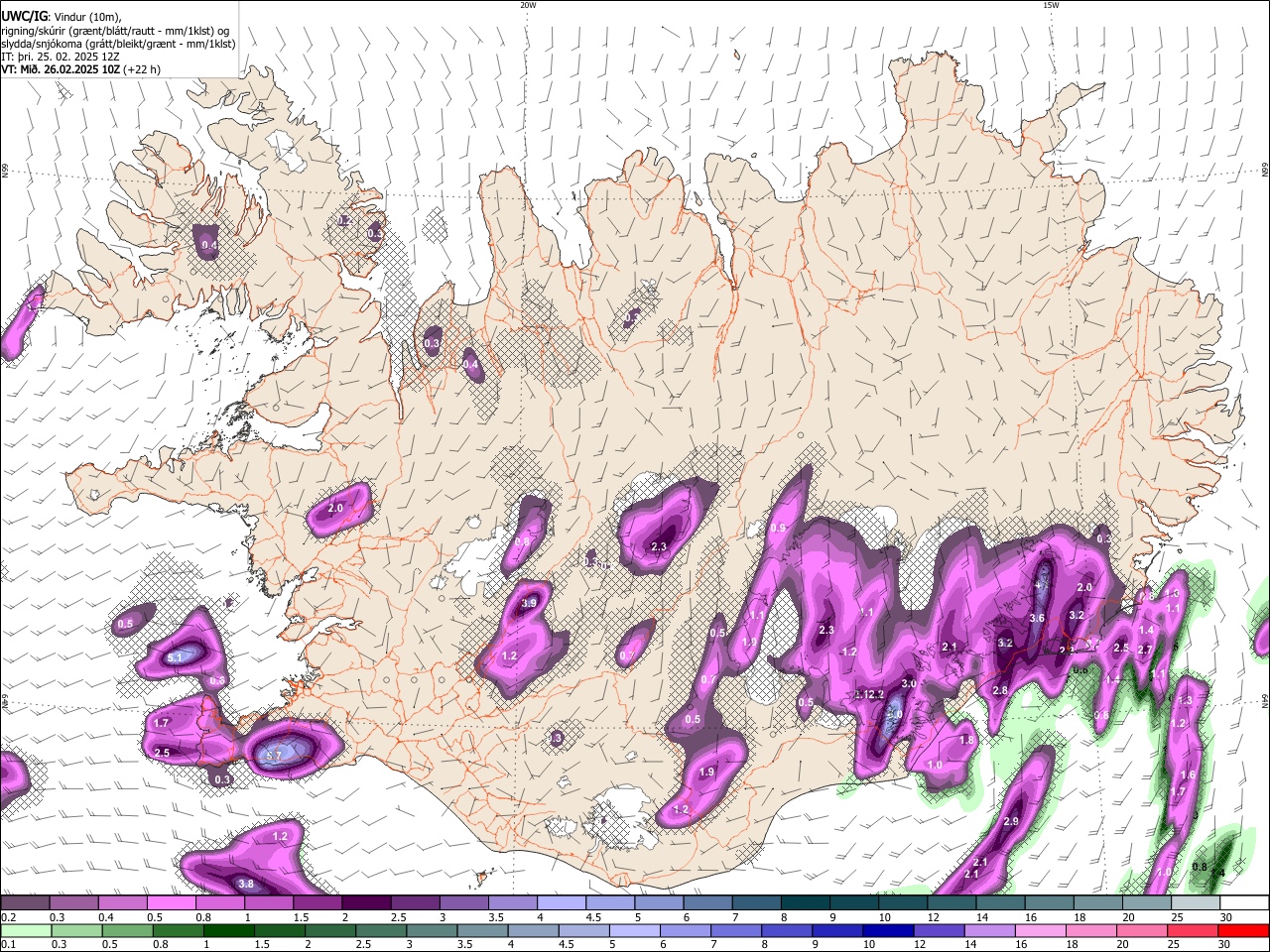
Task: Click the '4.5' label on the snow scale
Action: click(x=593, y=917)
